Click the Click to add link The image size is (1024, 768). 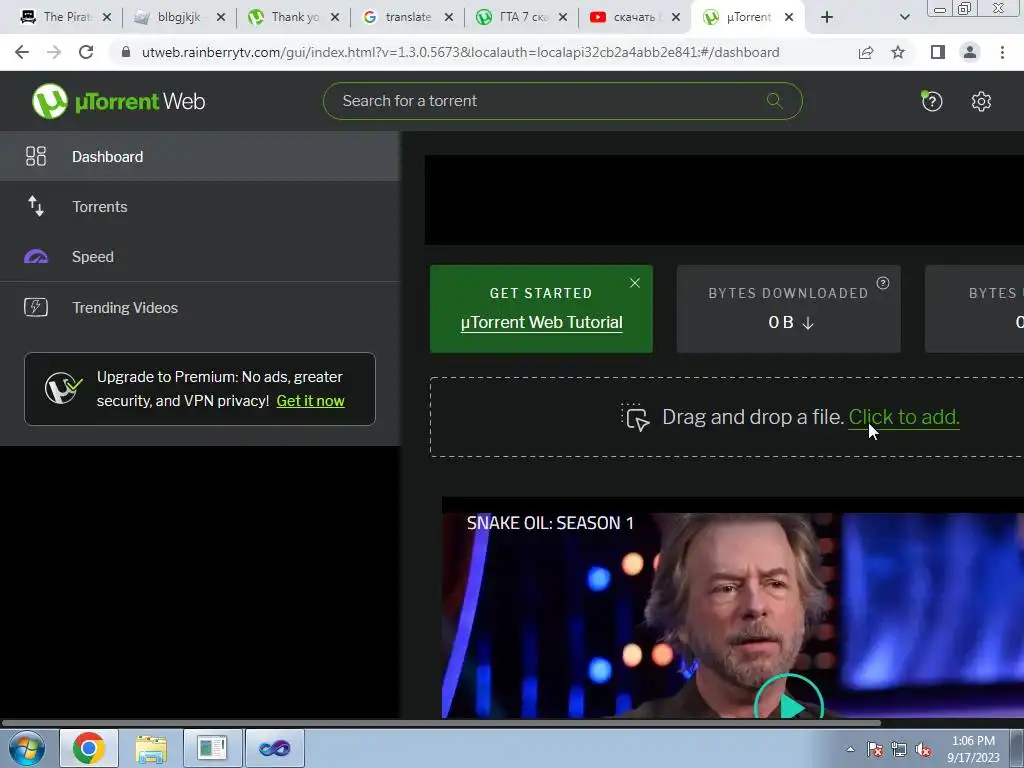(904, 417)
